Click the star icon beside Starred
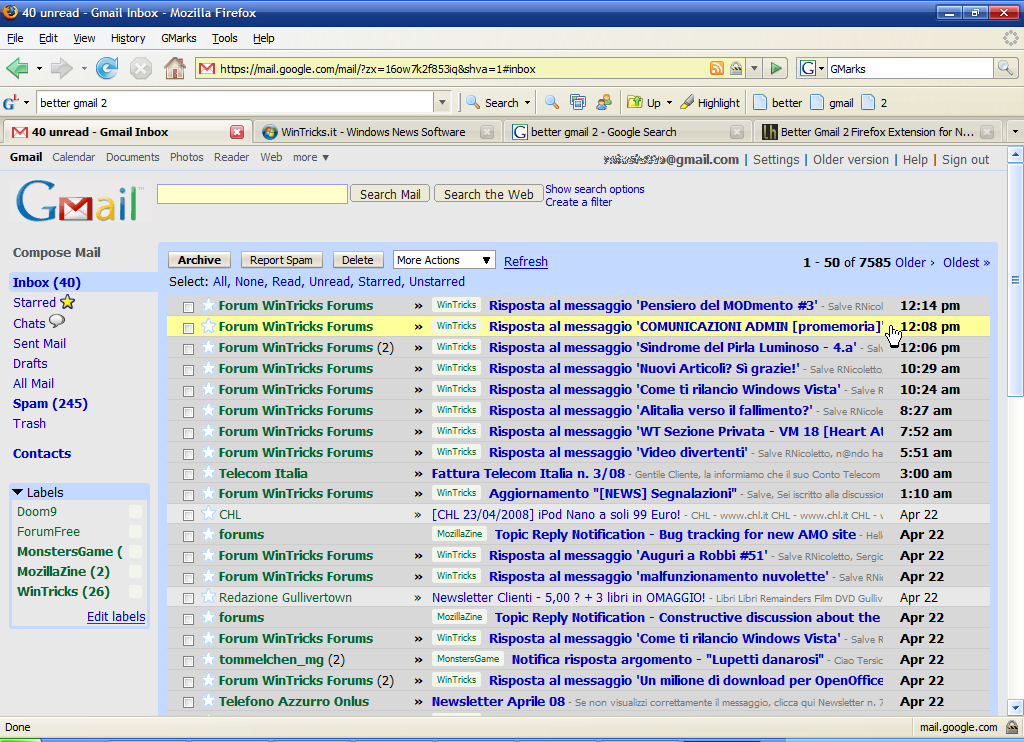The image size is (1024, 742). [x=68, y=302]
